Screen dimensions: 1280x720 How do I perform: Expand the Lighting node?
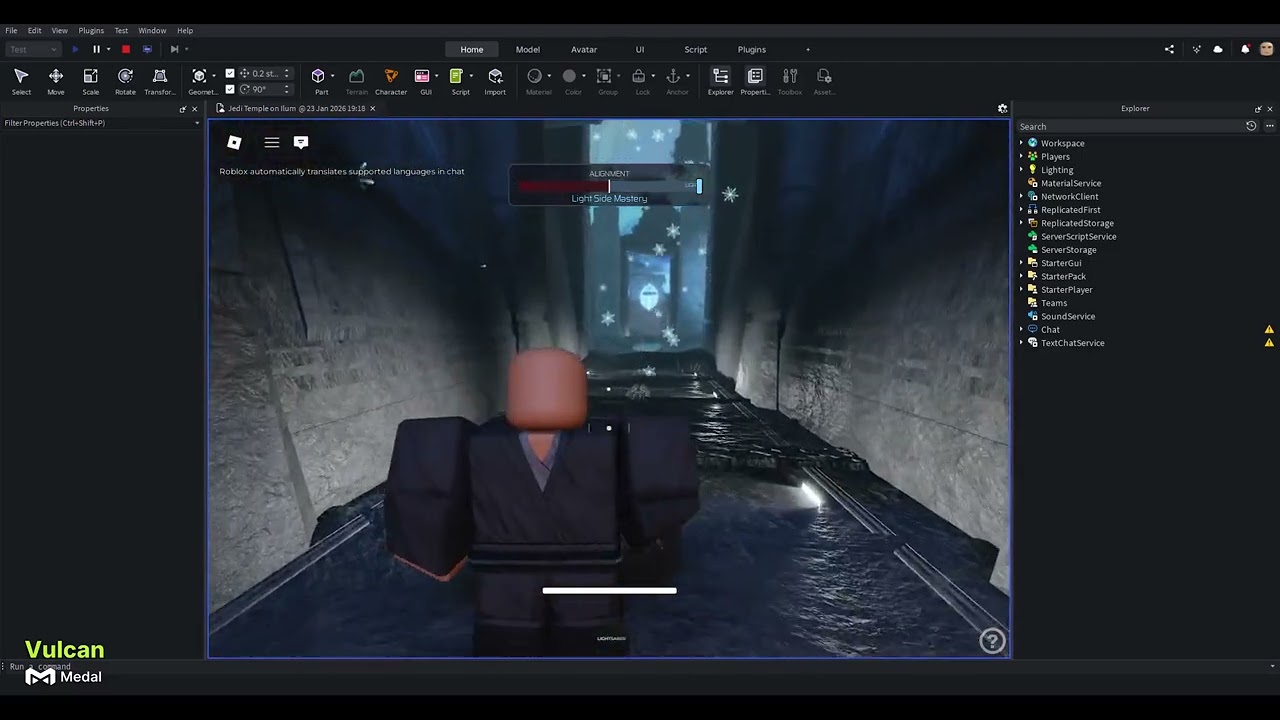click(1021, 170)
